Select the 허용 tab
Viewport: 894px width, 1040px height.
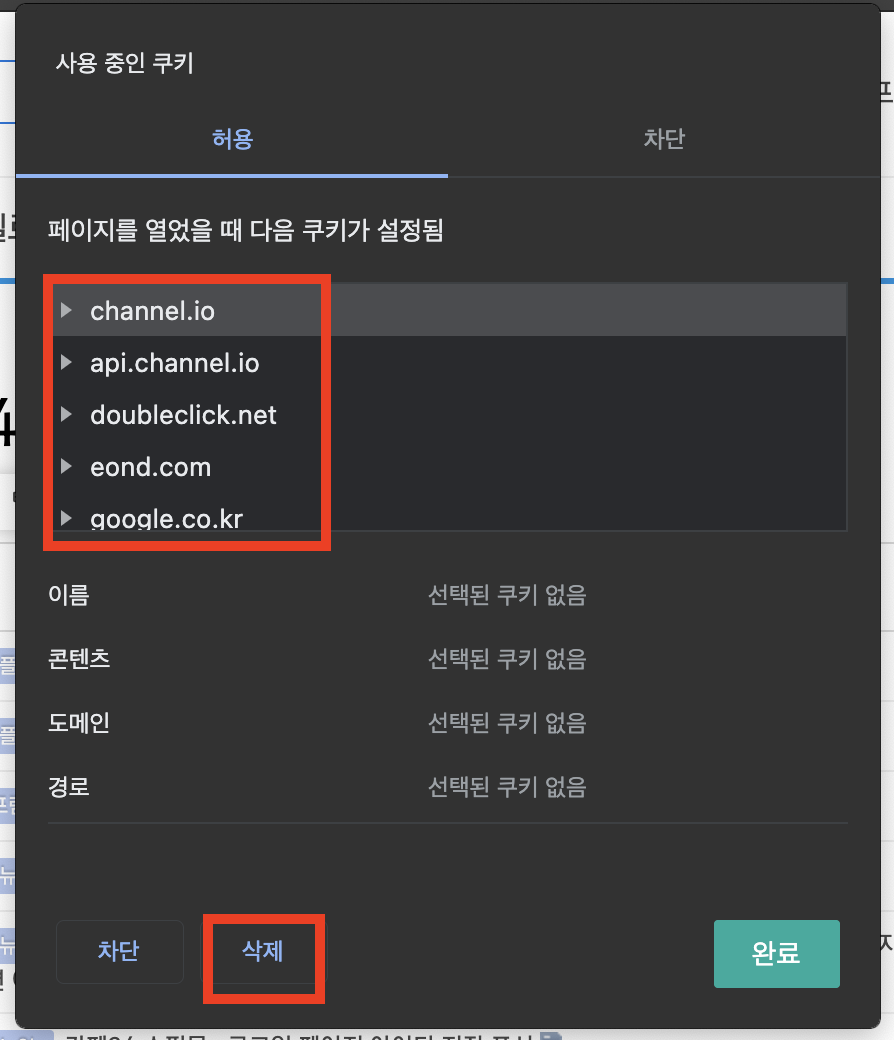click(232, 140)
